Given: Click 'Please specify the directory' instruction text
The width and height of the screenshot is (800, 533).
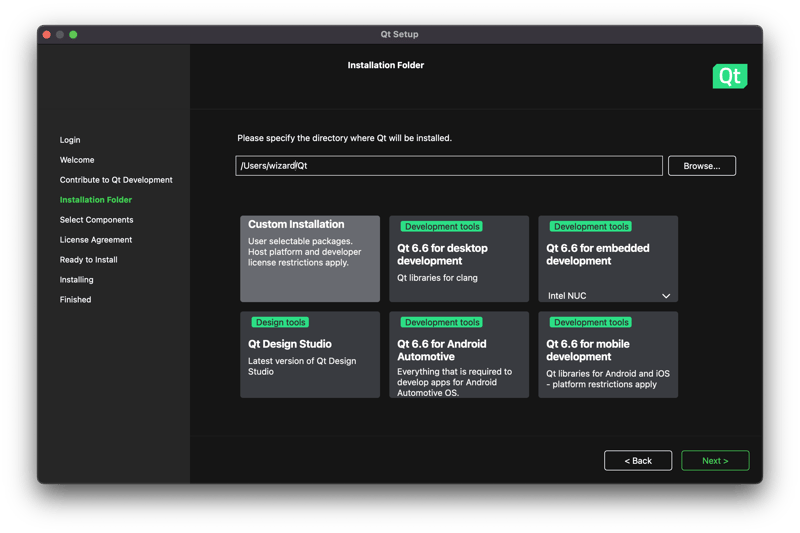Looking at the screenshot, I should 344,138.
